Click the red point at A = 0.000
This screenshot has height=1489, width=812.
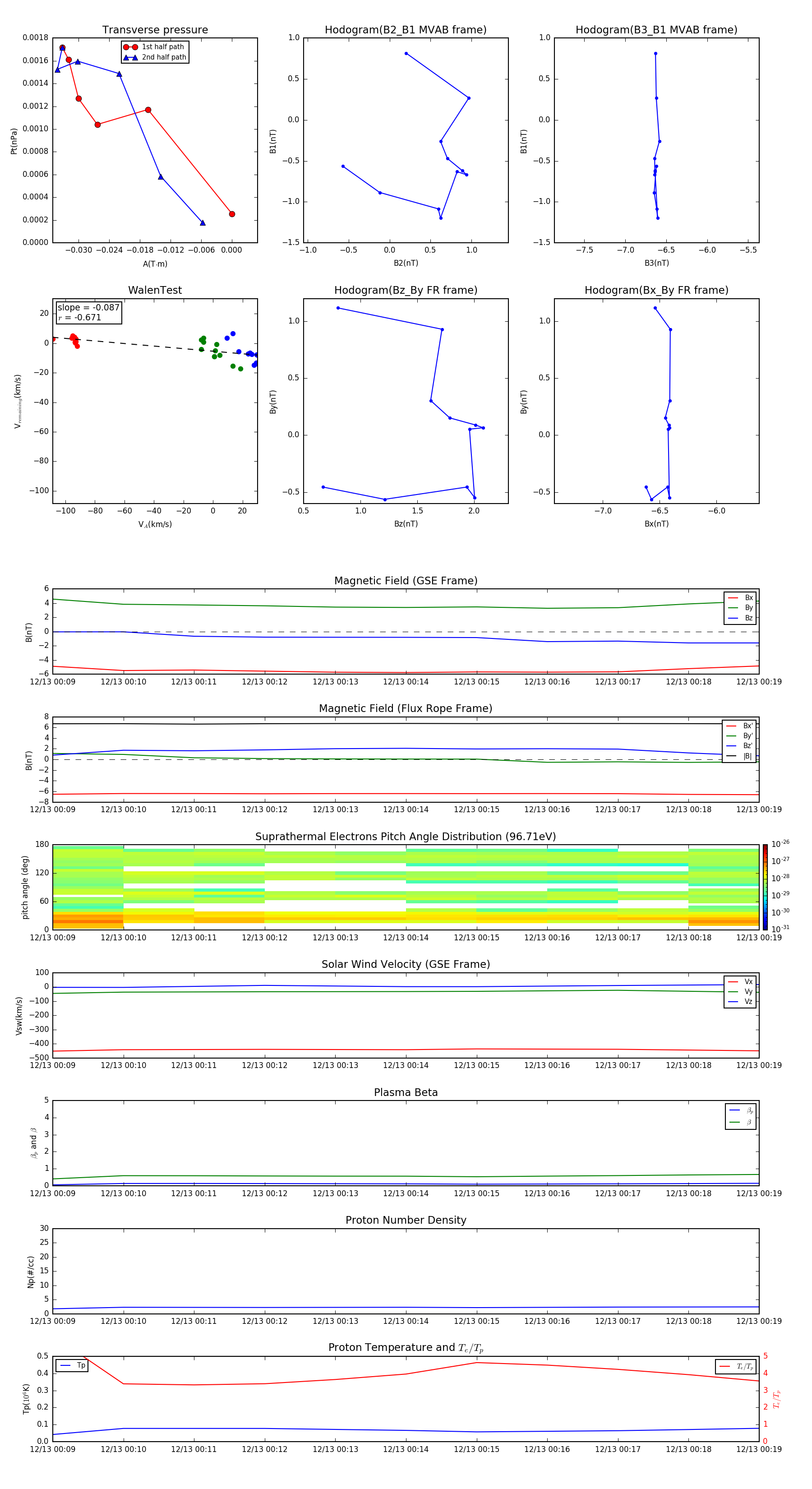click(232, 214)
